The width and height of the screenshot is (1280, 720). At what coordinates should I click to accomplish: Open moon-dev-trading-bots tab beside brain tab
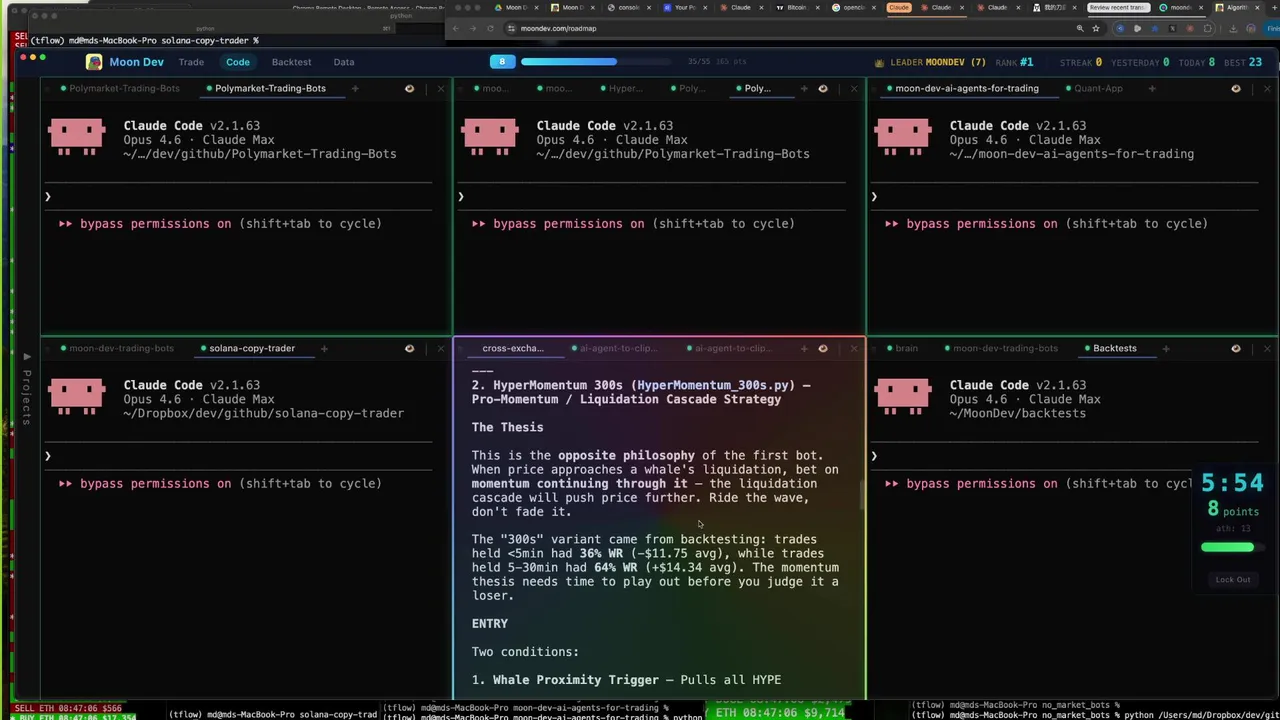click(1001, 348)
